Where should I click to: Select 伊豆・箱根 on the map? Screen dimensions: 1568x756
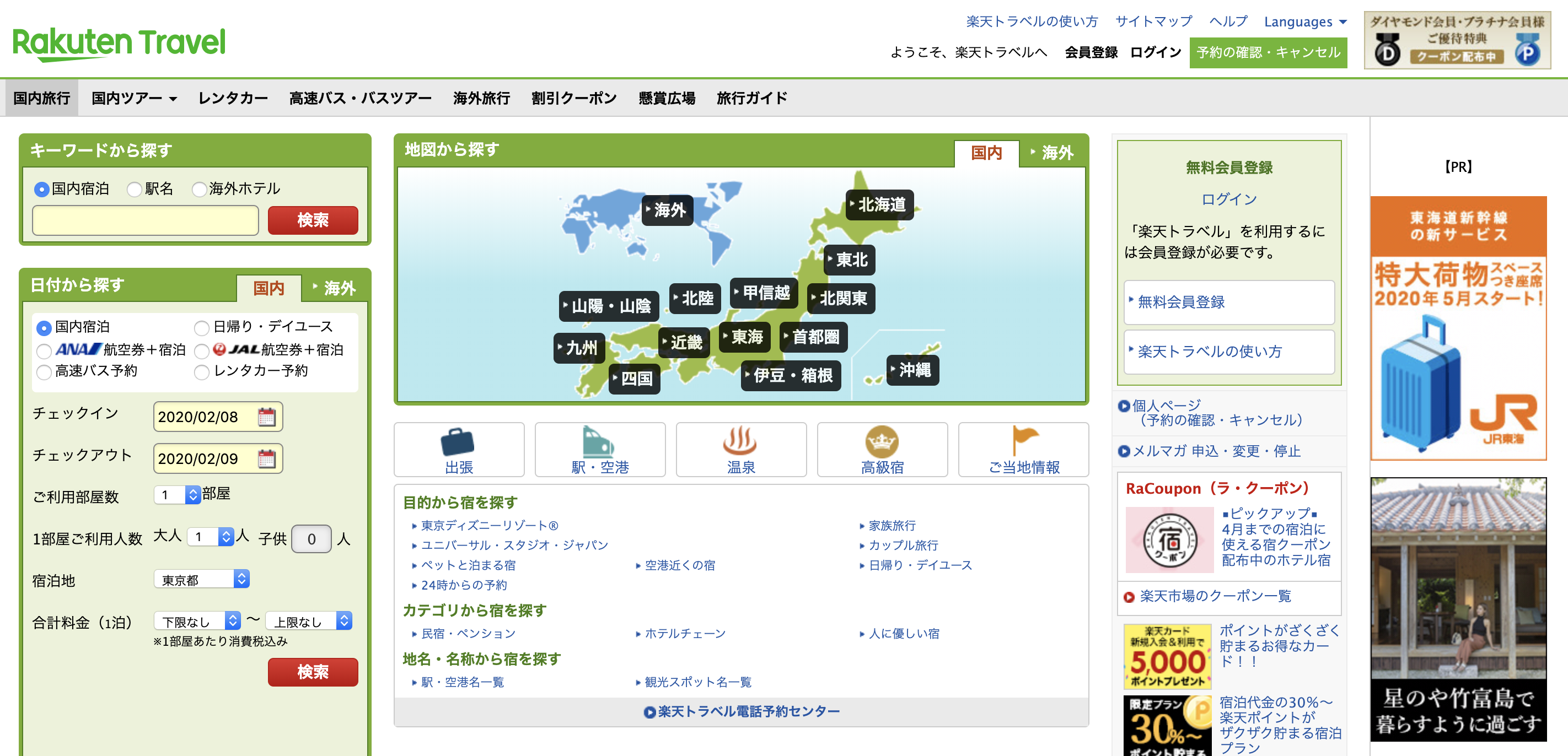(x=791, y=375)
